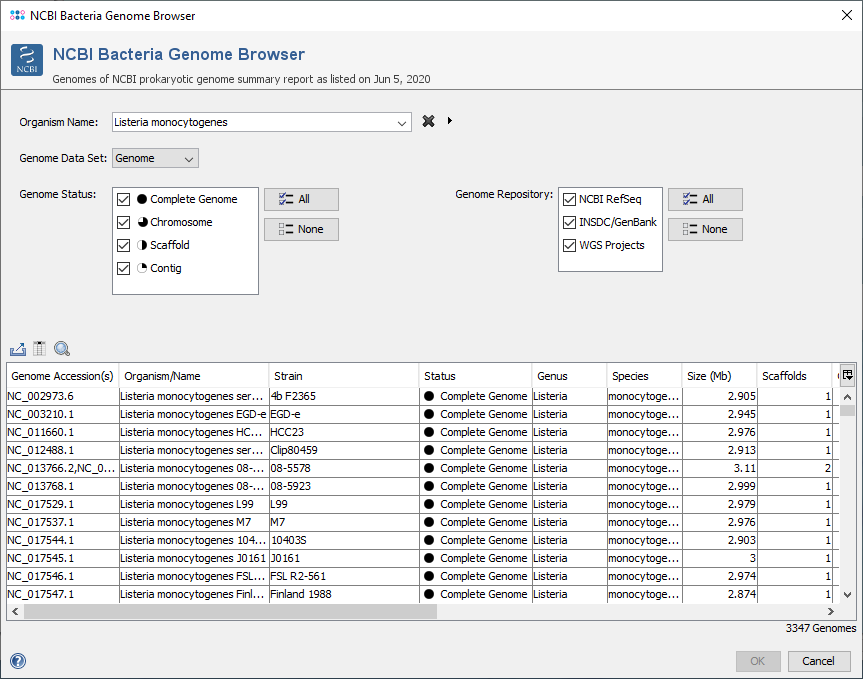Open the column chooser icon above table
Viewport: 863px width, 679px height.
point(39,348)
